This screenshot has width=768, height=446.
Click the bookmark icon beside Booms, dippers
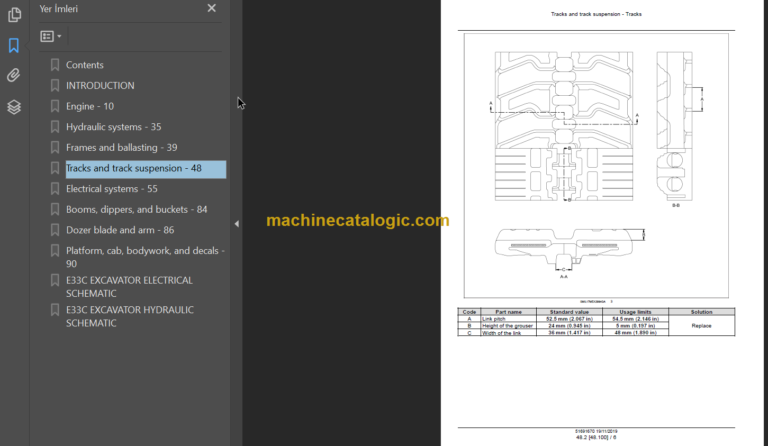(55, 209)
